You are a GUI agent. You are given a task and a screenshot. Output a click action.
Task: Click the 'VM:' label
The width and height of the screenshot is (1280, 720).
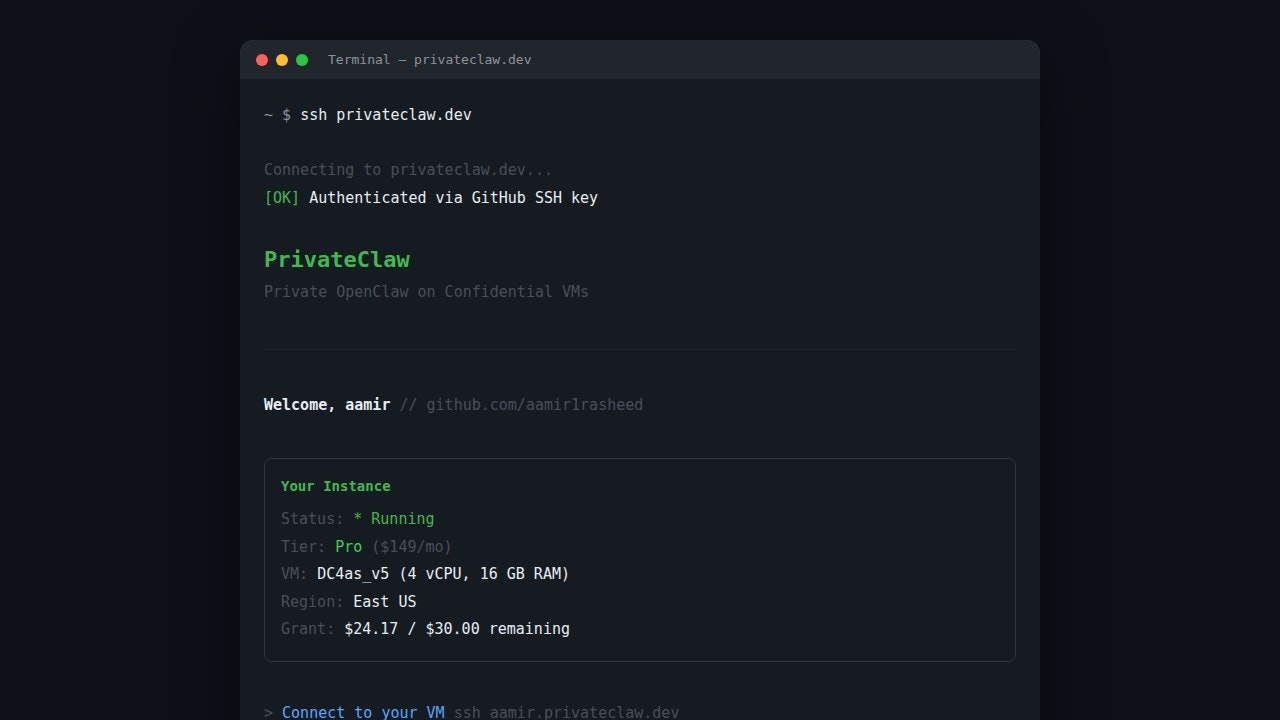295,574
